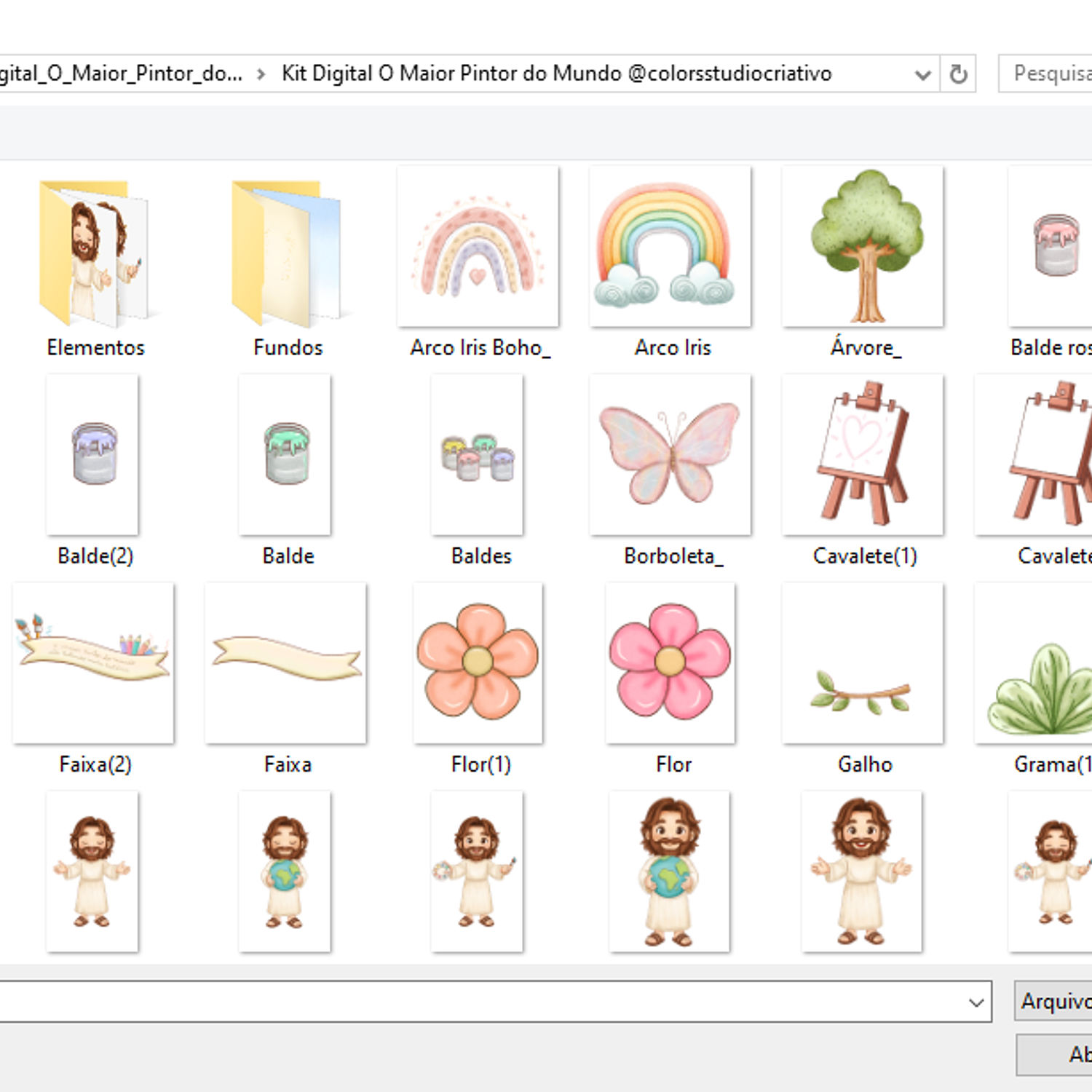
Task: Open the Arquivo file type filter dropdown
Action: click(1053, 1002)
